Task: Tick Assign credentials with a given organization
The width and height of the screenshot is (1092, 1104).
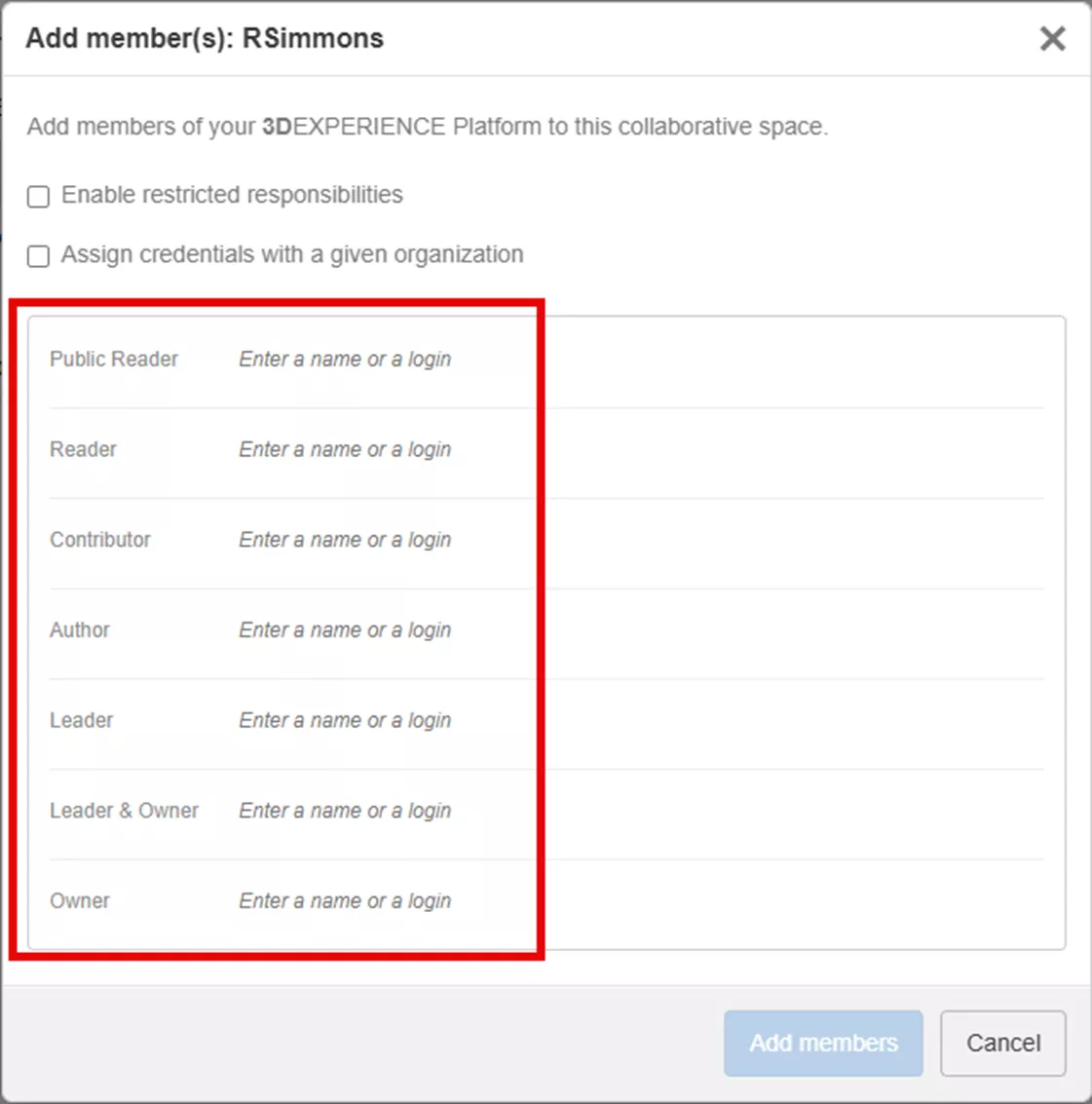Action: click(39, 256)
